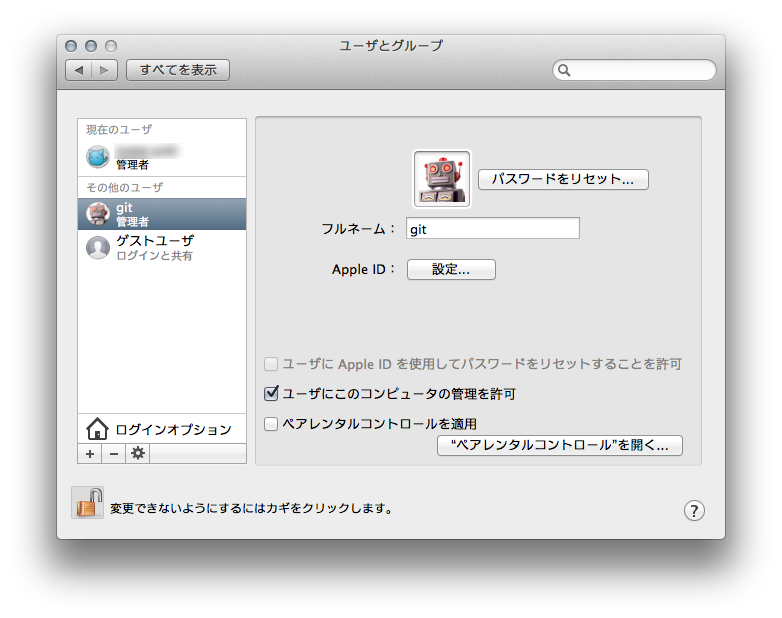Click the minus button to remove user

113,454
